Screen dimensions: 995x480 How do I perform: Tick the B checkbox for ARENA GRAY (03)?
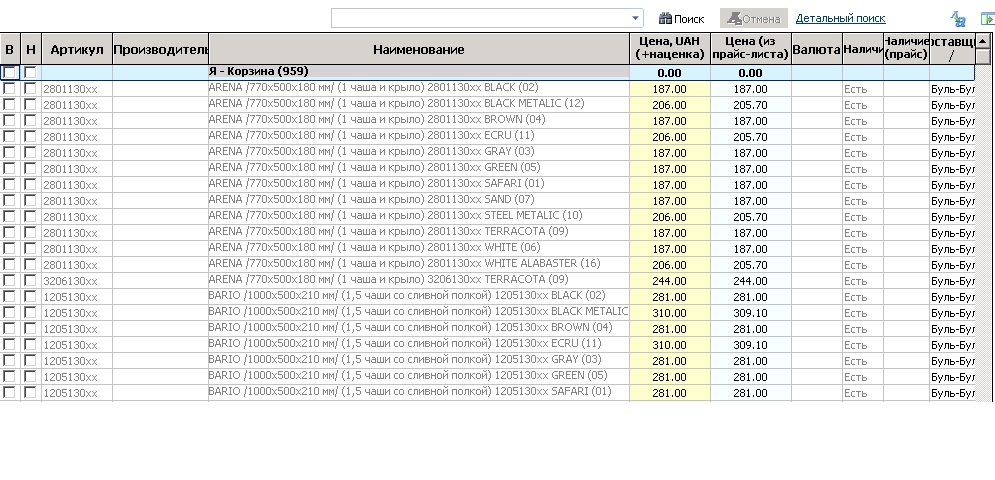tap(9, 152)
